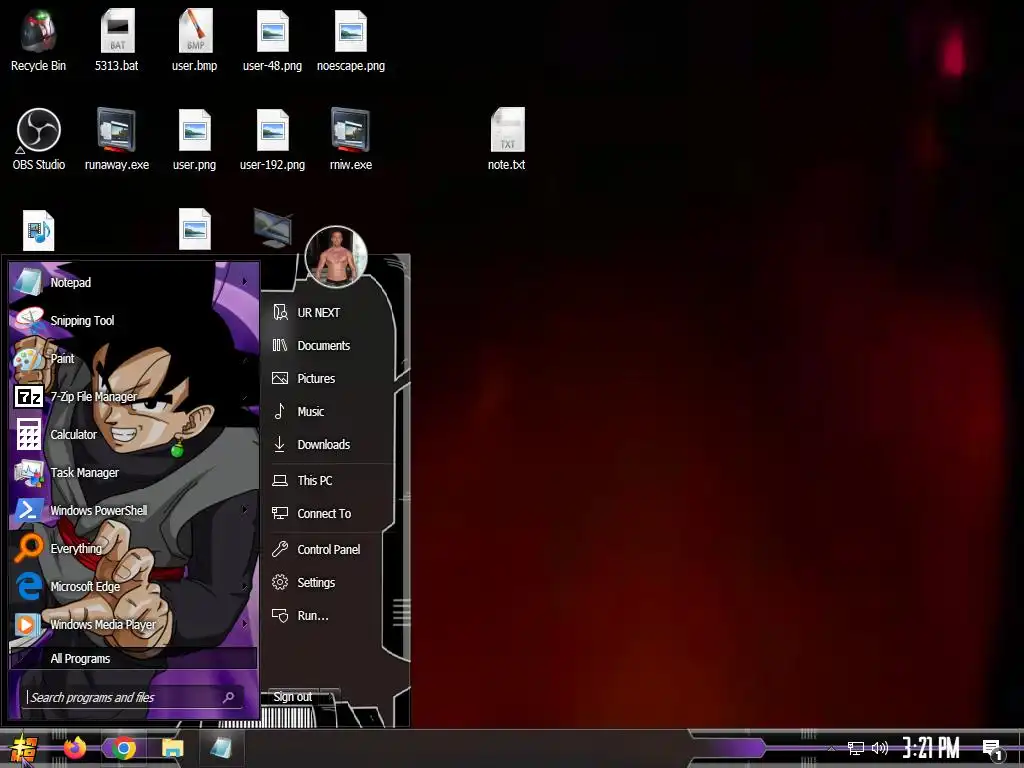
Task: Select runaway.exe on the desktop
Action: pos(117,139)
